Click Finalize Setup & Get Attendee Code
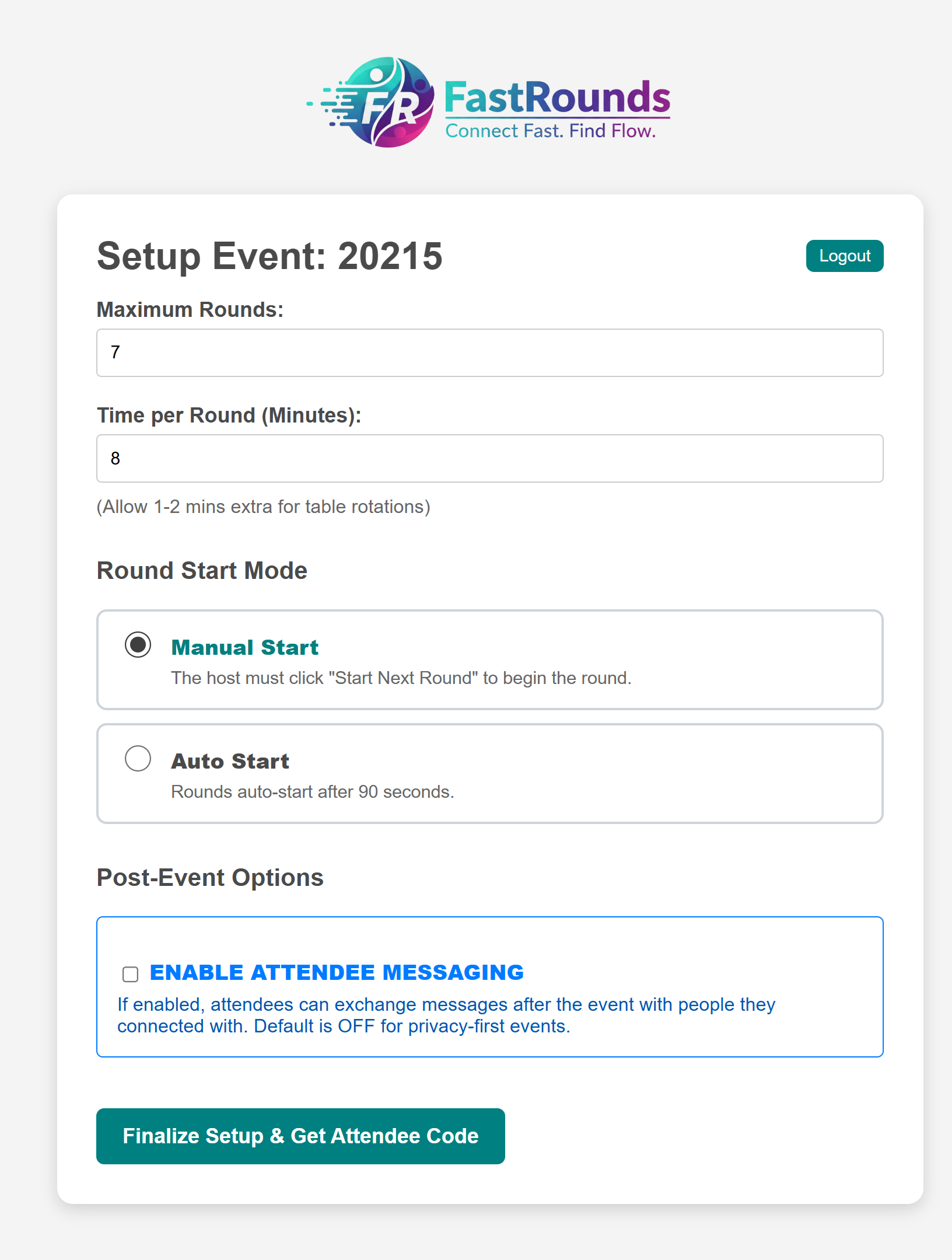952x1260 pixels. point(300,1135)
